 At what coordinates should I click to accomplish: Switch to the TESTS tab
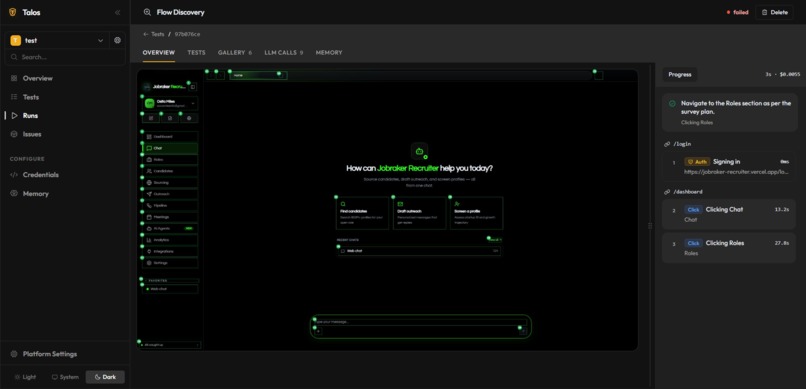196,52
